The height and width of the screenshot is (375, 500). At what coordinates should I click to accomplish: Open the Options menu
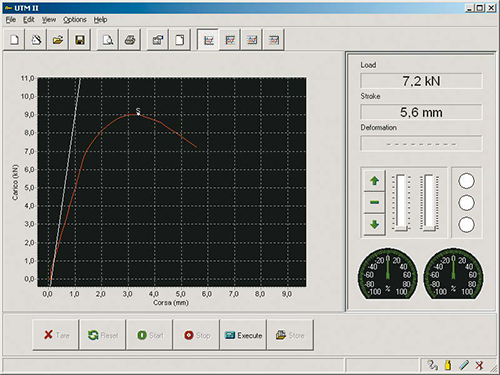(75, 20)
